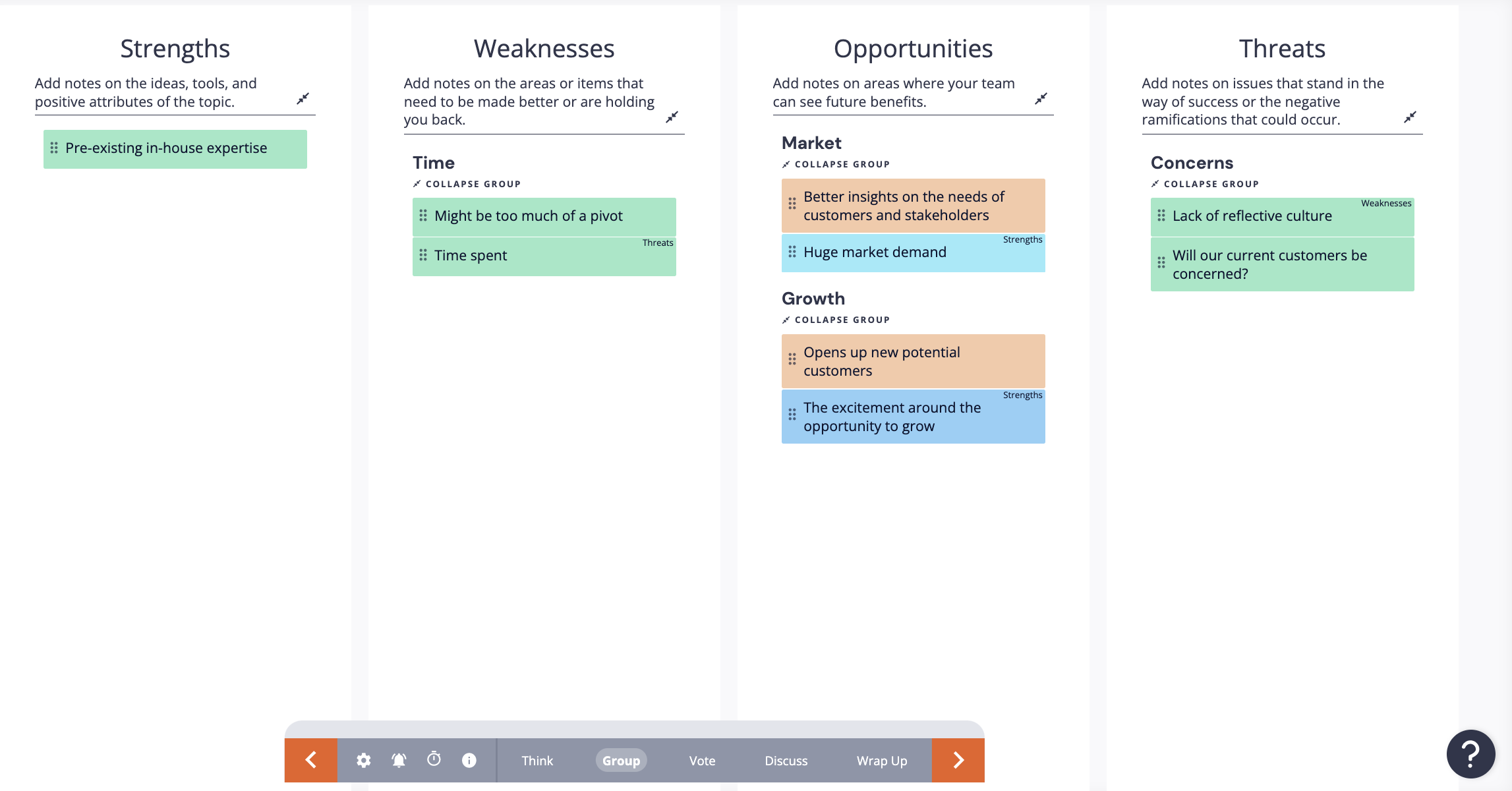Click the info icon in the toolbar

pos(469,760)
